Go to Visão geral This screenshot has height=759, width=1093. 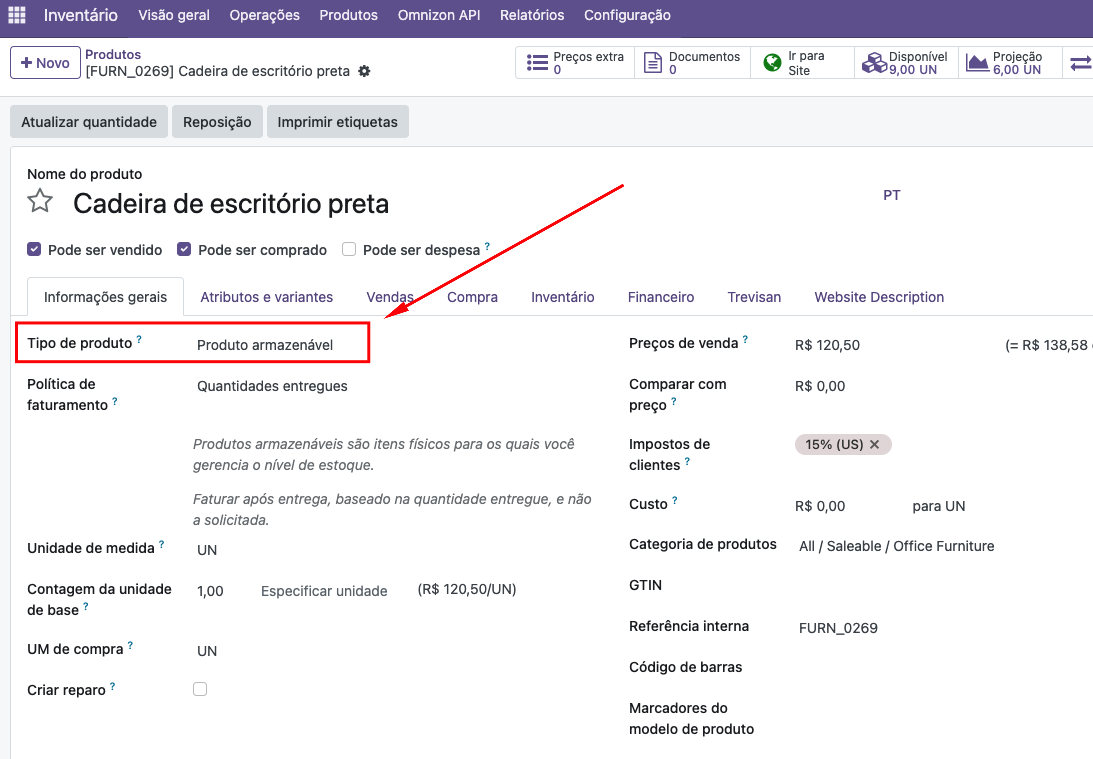(x=174, y=15)
